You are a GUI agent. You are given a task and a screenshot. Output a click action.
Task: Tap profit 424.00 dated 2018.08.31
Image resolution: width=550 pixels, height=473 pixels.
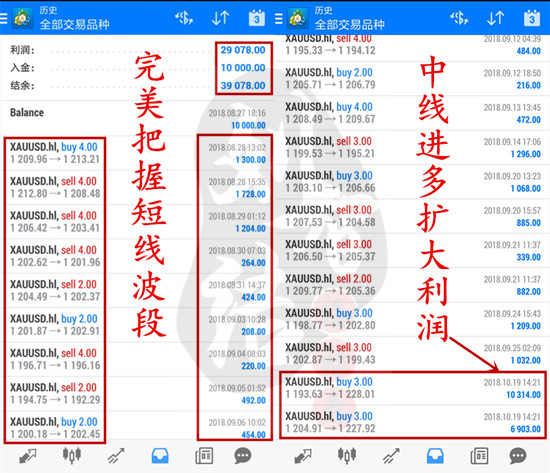[x=253, y=298]
